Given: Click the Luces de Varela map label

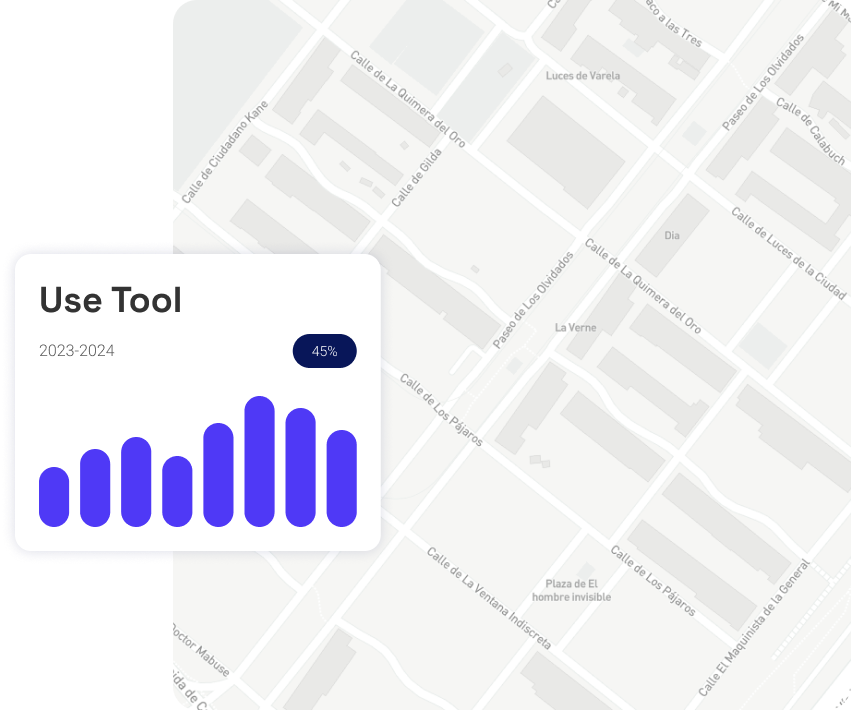Looking at the screenshot, I should tap(582, 76).
